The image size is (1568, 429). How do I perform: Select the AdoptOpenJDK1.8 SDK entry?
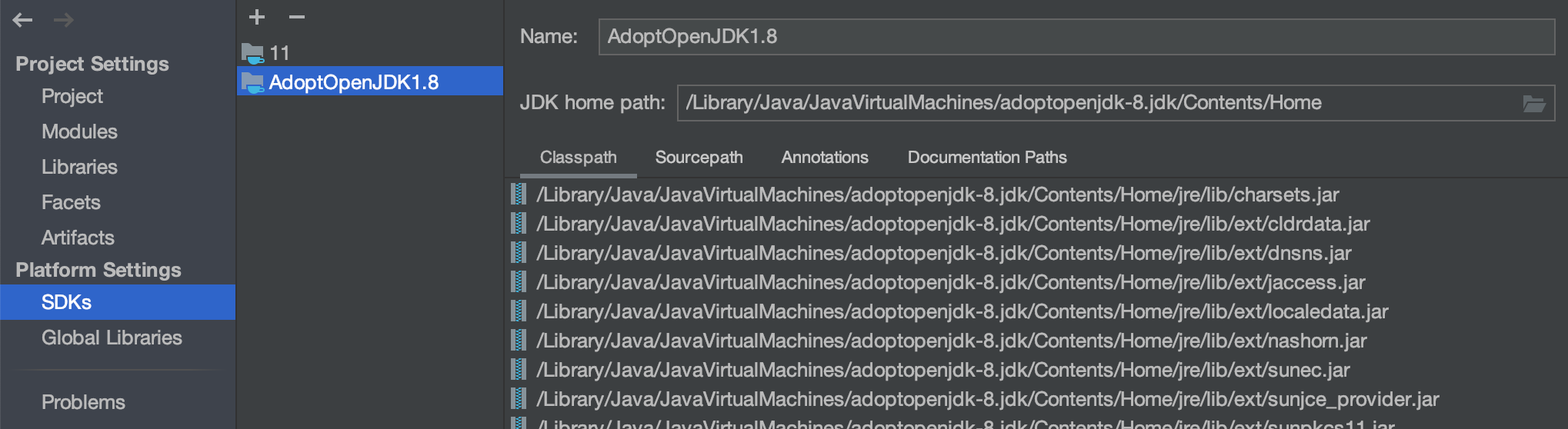[x=370, y=81]
